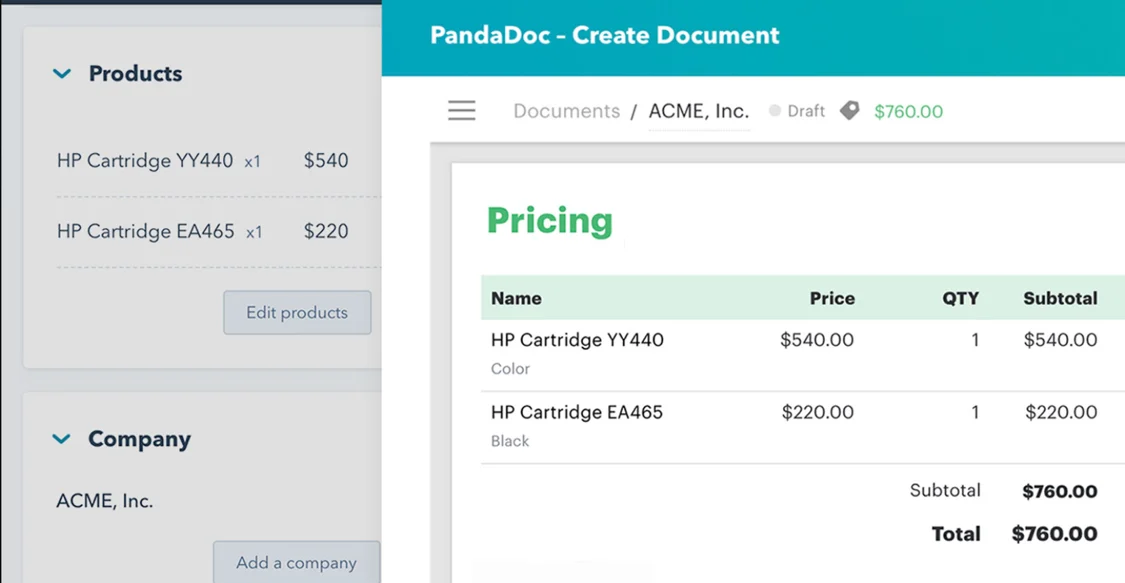Click ACME, Inc. under the Company section

point(103,500)
